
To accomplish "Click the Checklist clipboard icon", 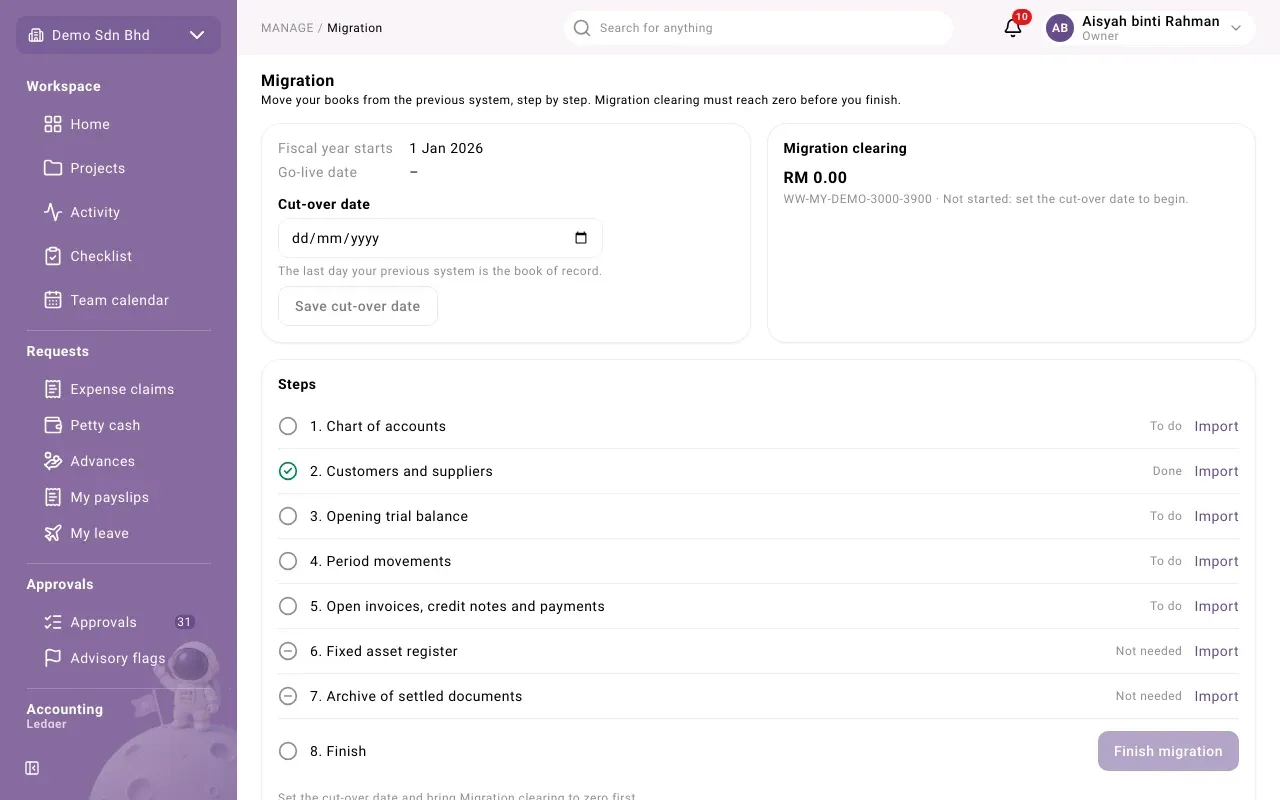I will (53, 256).
